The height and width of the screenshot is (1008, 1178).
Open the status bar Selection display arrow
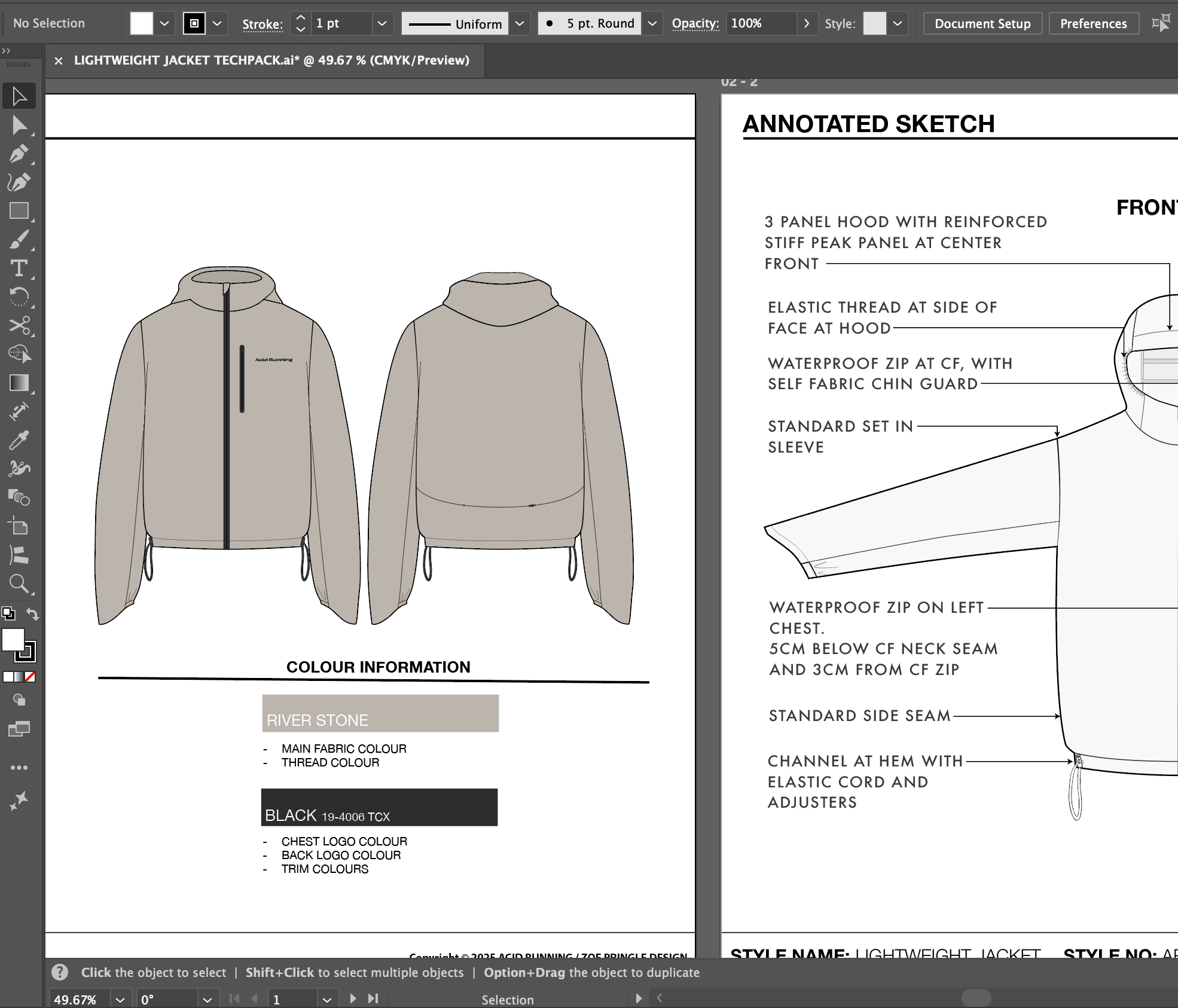pos(639,998)
